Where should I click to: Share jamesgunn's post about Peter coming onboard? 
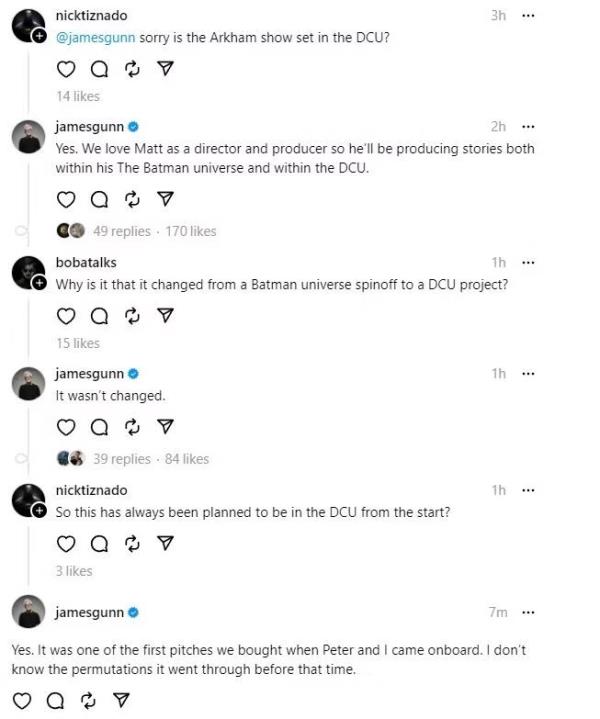point(121,700)
